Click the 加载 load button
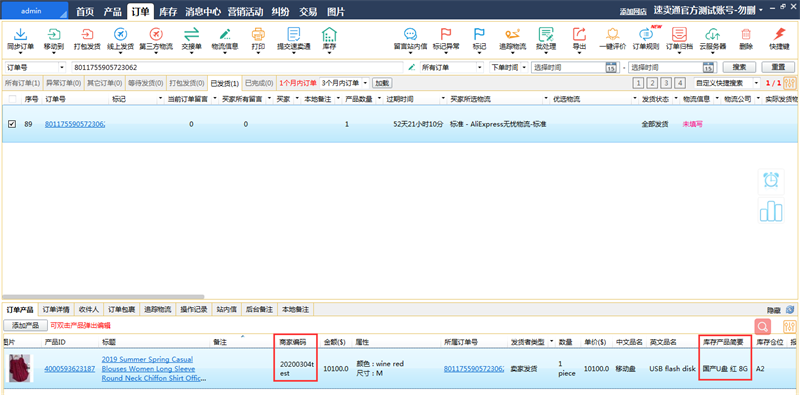Viewport: 800px width, 395px height. click(x=382, y=83)
